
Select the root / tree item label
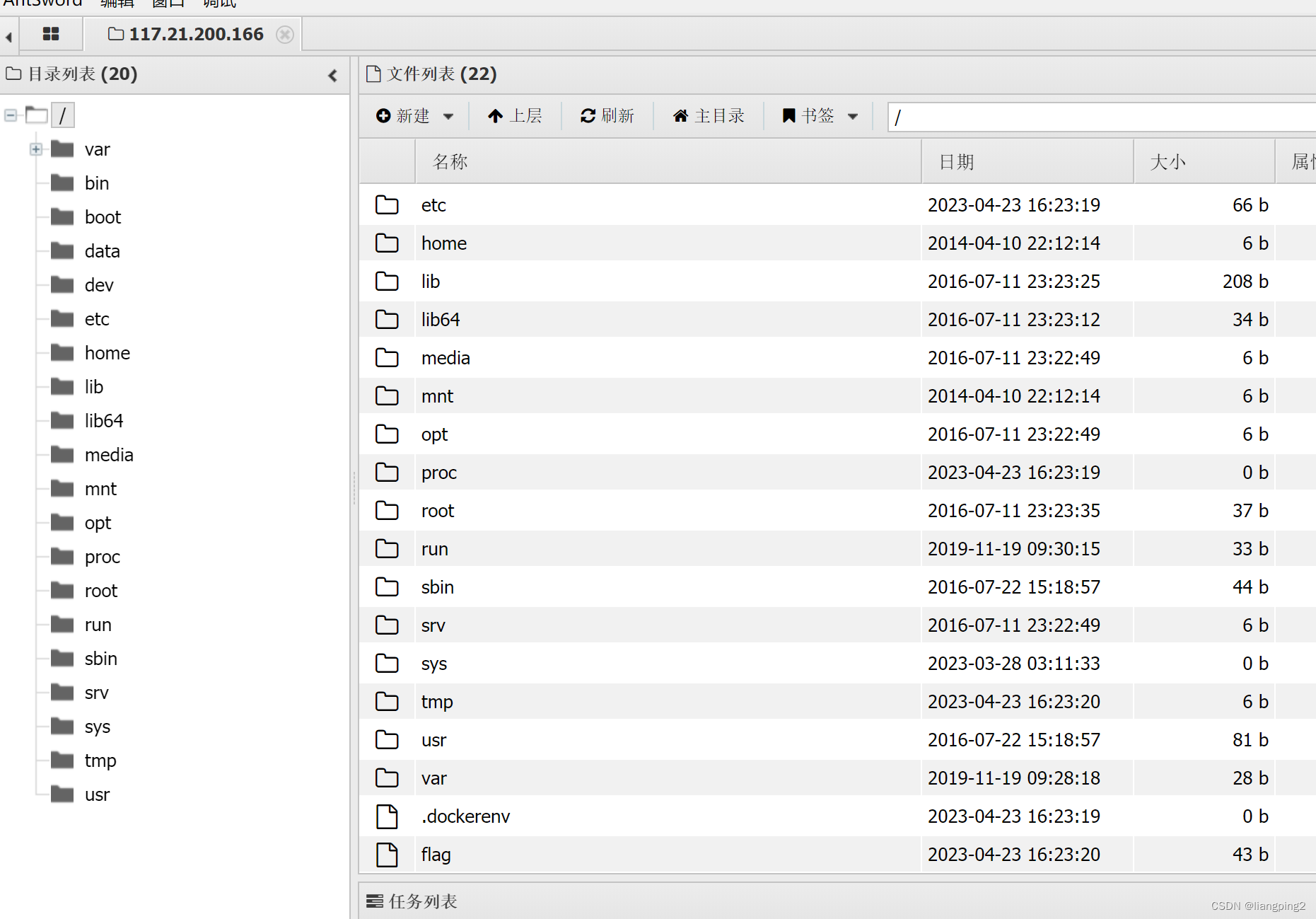[x=63, y=115]
